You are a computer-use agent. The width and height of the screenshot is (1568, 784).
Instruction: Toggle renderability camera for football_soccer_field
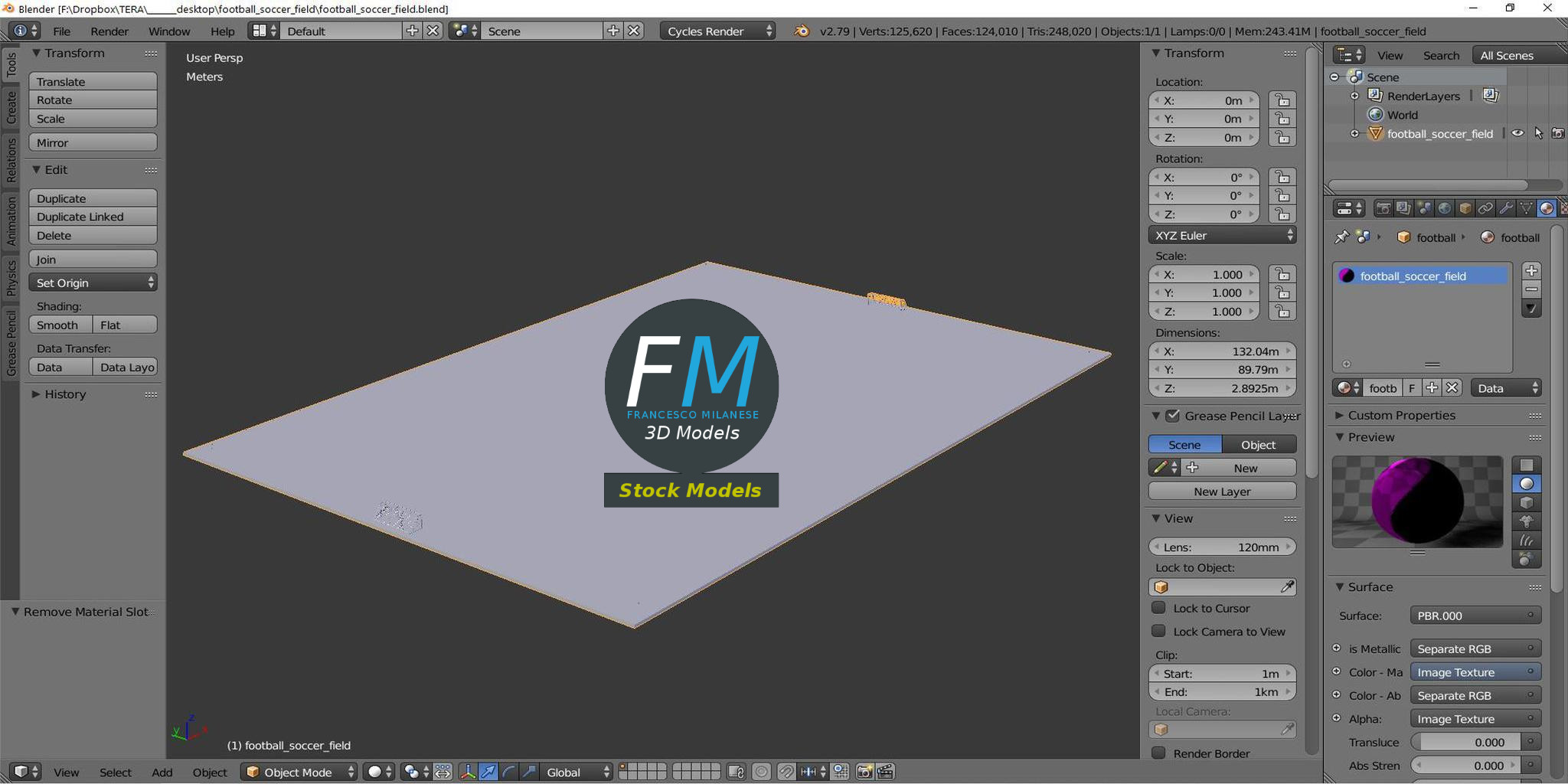[x=1558, y=133]
